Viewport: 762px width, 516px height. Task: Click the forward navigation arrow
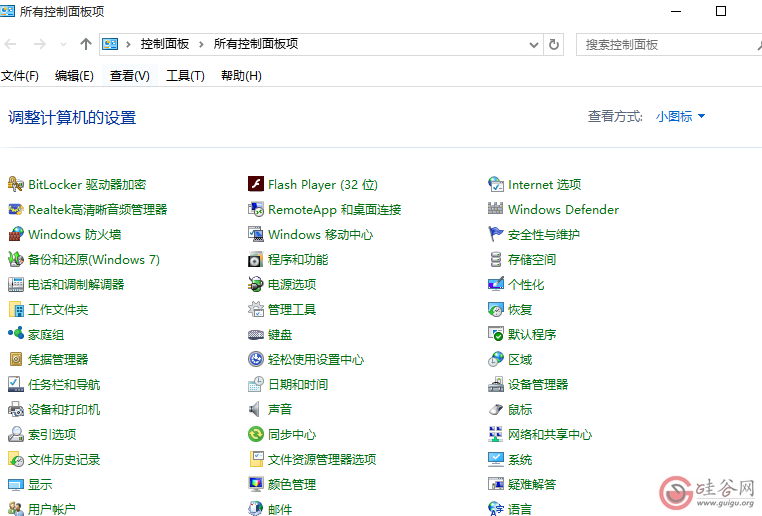[39, 45]
